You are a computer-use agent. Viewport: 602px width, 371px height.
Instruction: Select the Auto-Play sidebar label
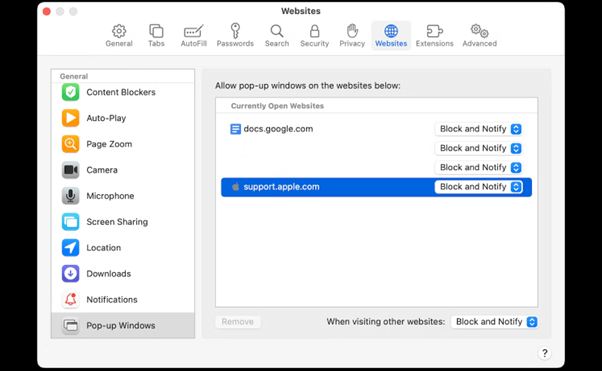coord(106,118)
